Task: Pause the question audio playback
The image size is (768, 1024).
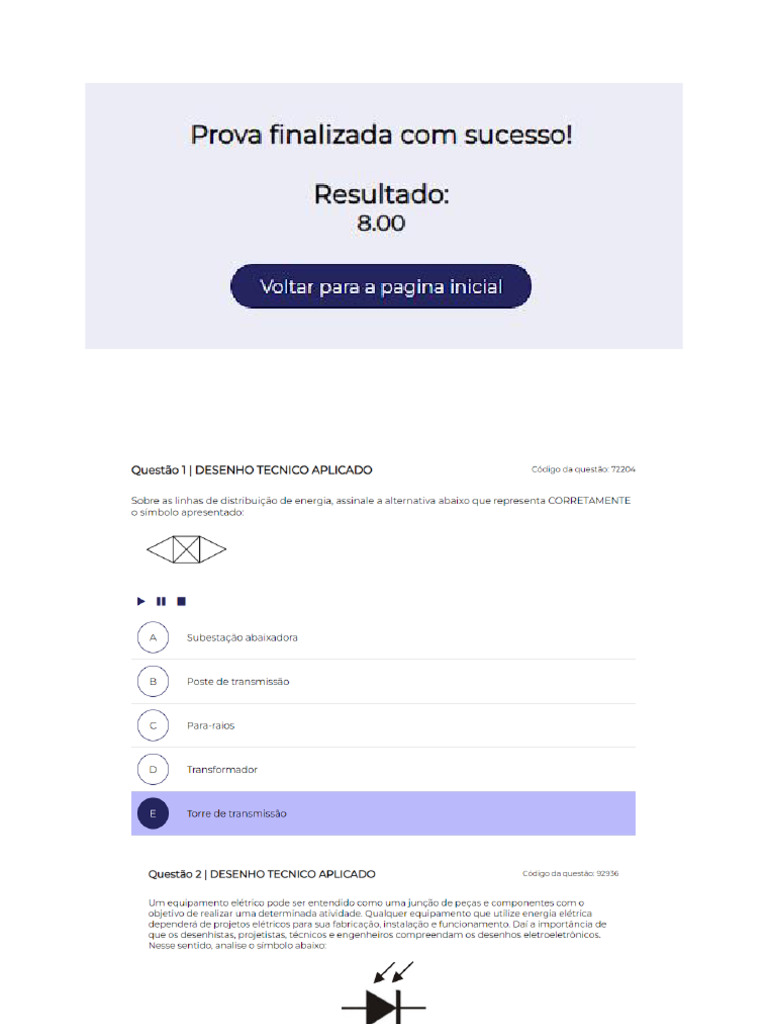Action: tap(161, 601)
